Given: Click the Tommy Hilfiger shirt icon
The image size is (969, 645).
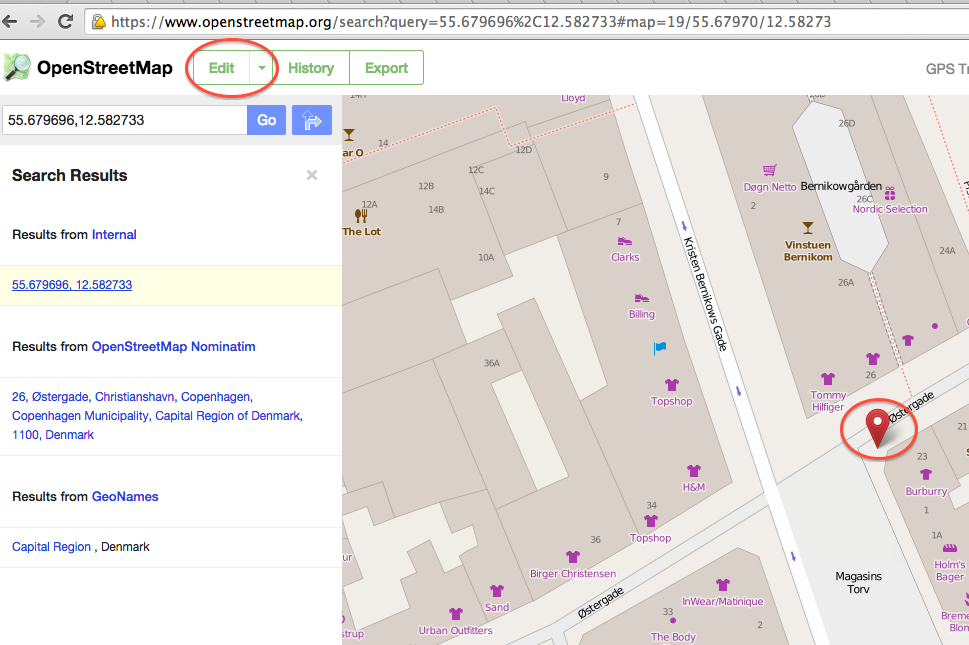Looking at the screenshot, I should pyautogui.click(x=828, y=379).
